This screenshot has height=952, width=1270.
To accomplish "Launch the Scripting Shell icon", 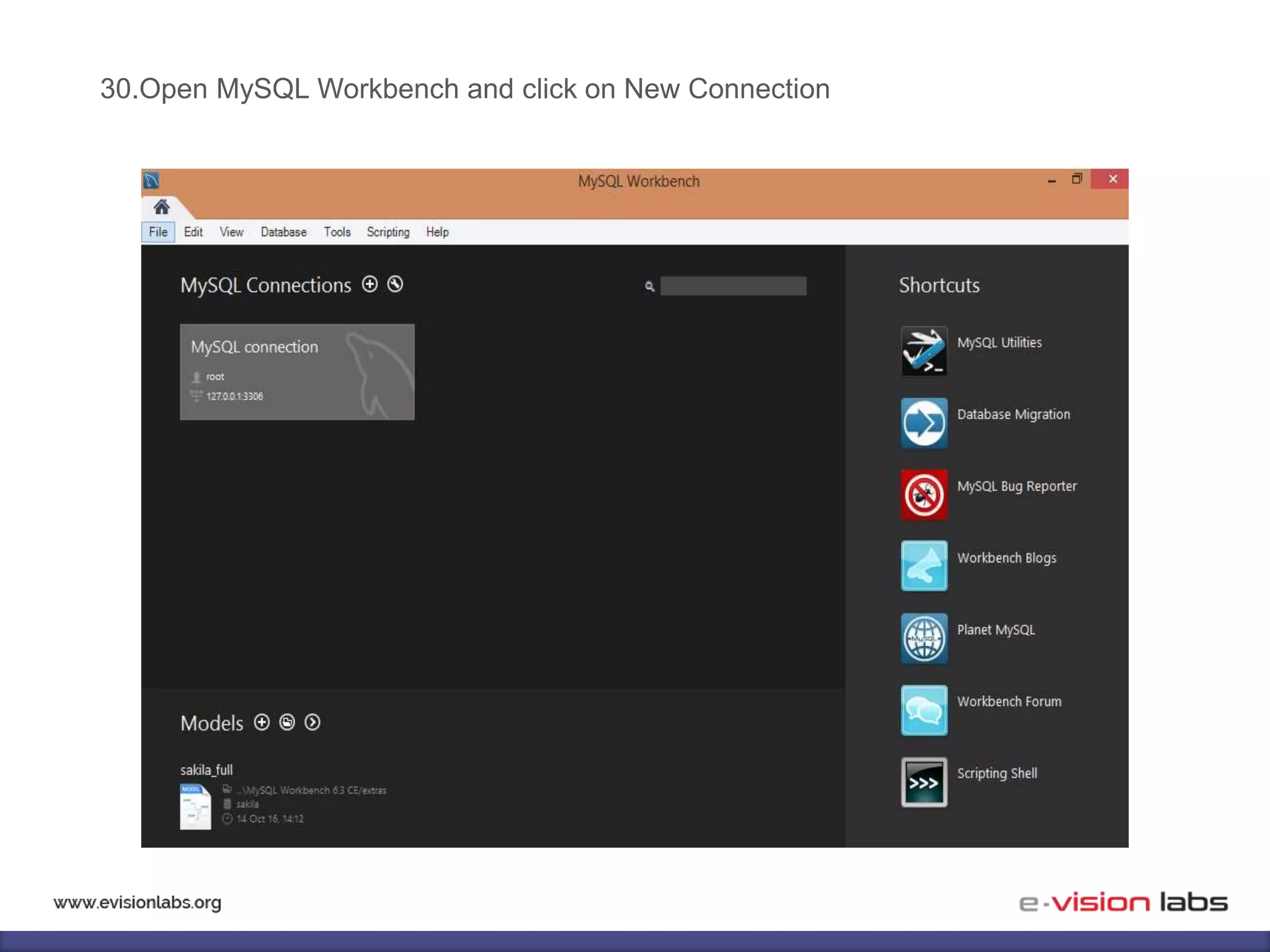I will pos(924,782).
